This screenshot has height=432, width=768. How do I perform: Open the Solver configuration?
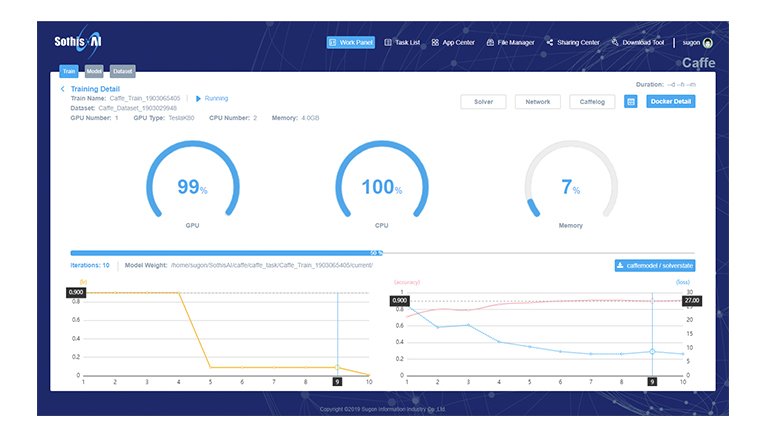point(483,101)
